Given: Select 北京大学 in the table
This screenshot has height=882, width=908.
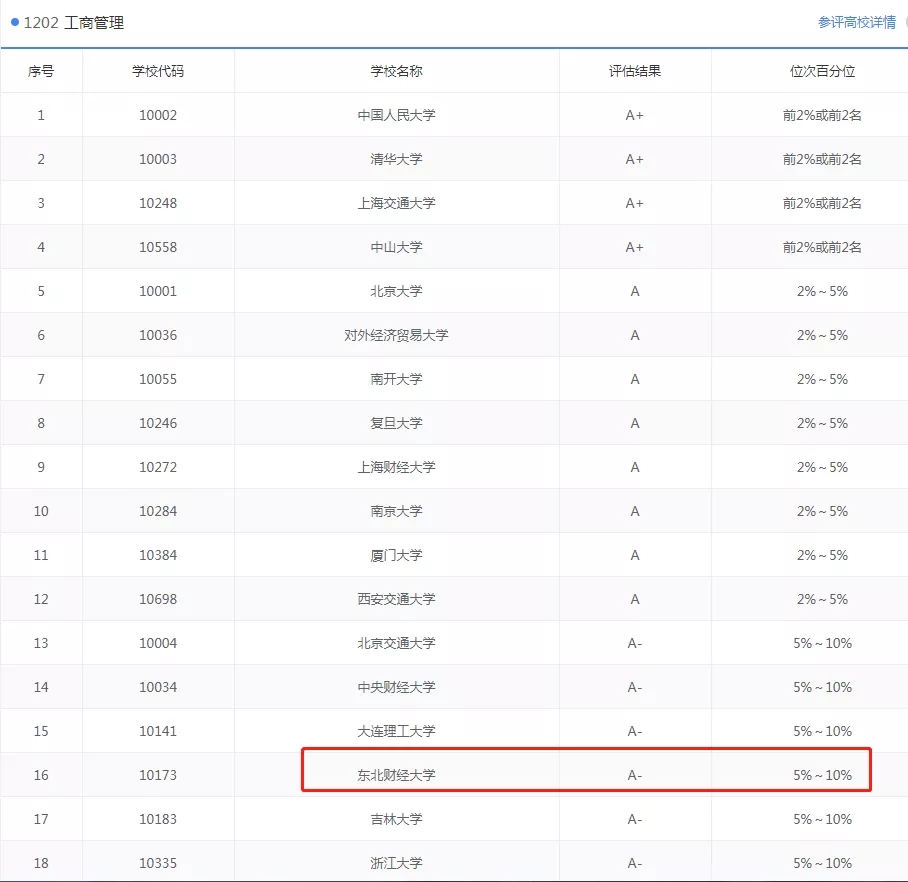Looking at the screenshot, I should pyautogui.click(x=396, y=290).
